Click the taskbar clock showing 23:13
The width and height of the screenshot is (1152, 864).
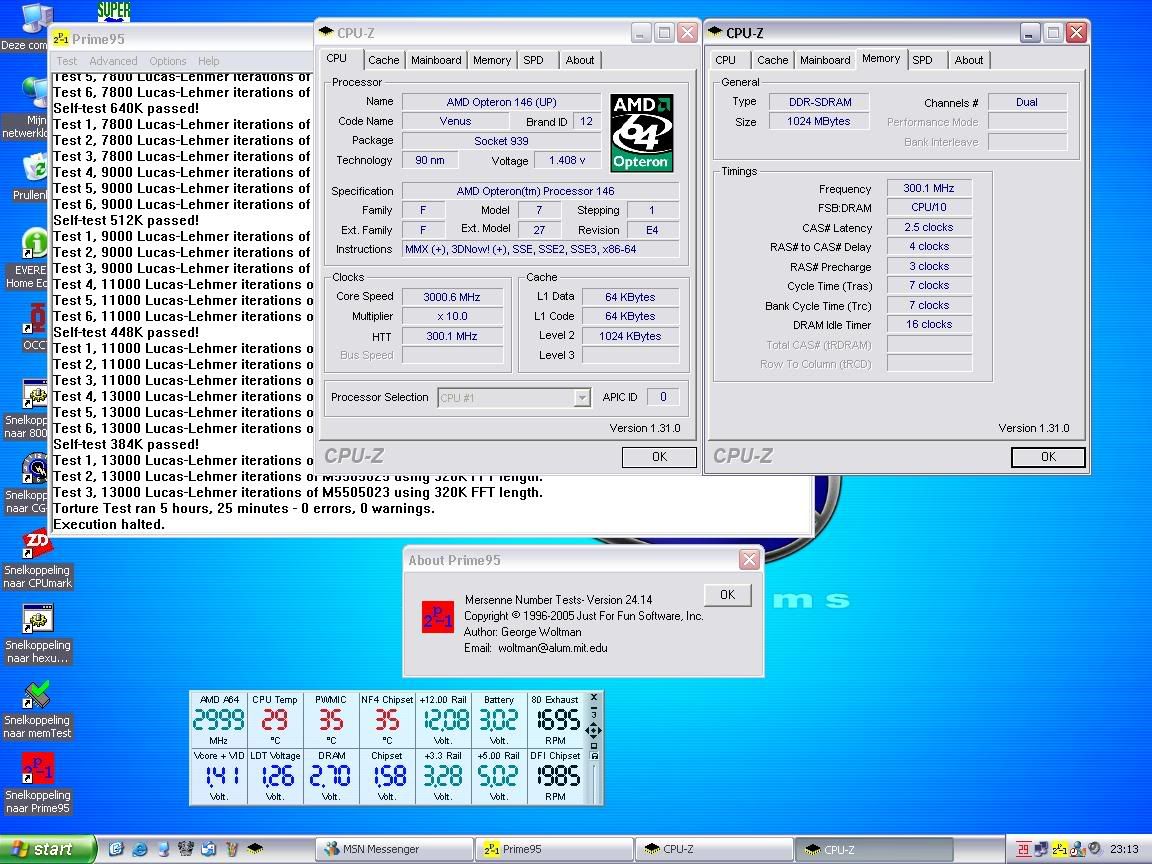tap(1124, 849)
